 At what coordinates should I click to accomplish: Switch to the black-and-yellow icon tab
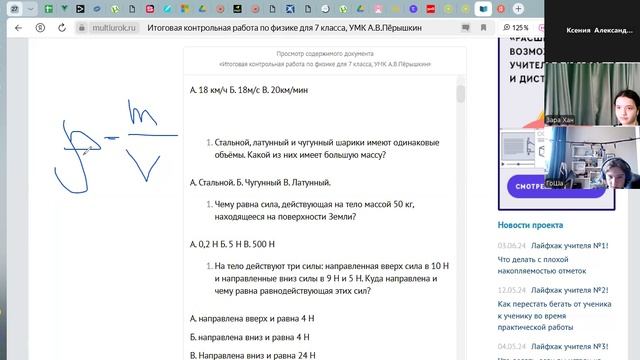237,9
